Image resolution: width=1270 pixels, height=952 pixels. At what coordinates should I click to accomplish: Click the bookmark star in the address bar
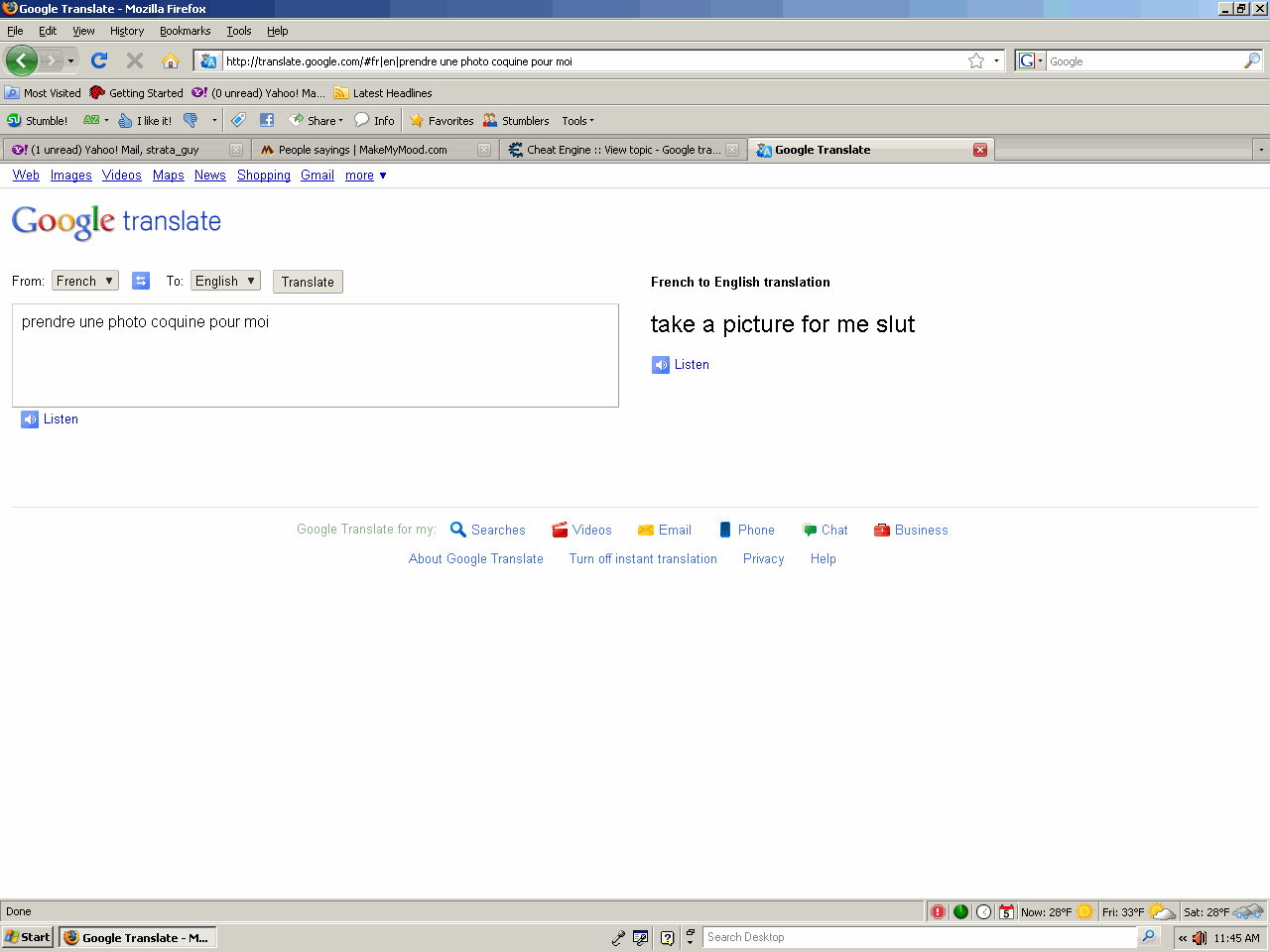pyautogui.click(x=974, y=60)
